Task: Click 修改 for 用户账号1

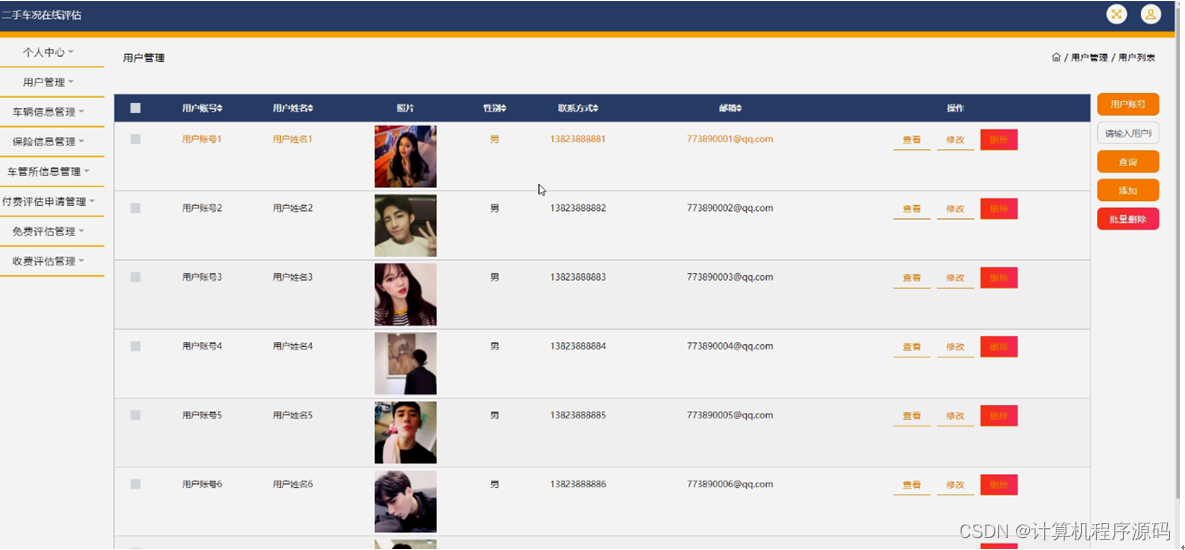Action: [955, 141]
